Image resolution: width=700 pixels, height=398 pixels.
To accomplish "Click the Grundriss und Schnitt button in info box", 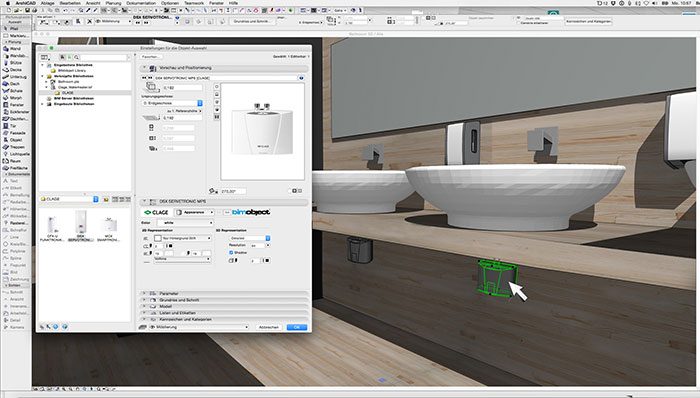I will [252, 21].
